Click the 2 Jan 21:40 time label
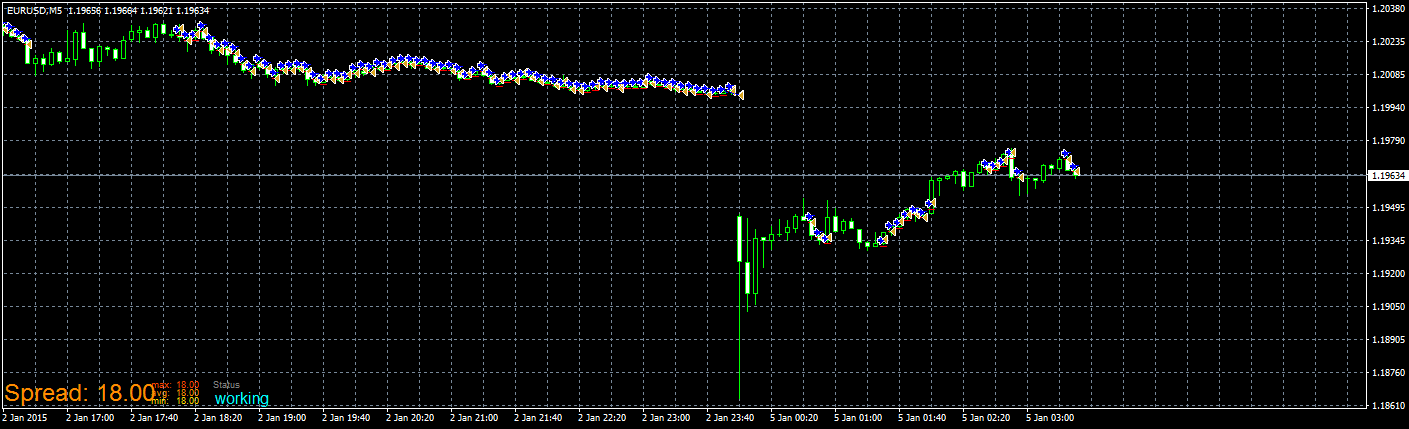Screen dimensions: 1409x429 tap(538, 418)
